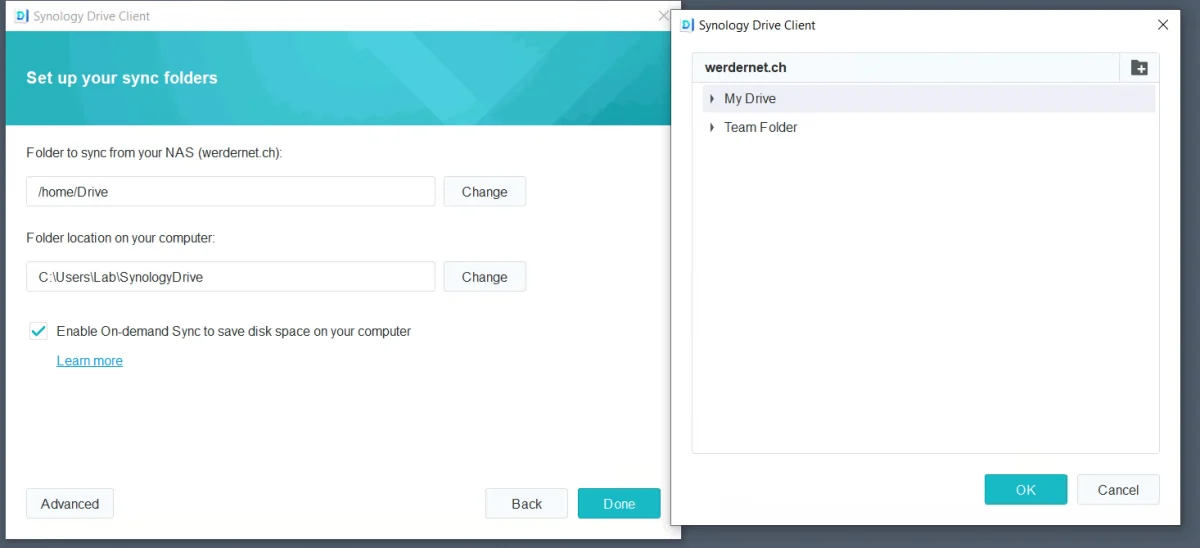Click Done to finish setup

point(619,504)
